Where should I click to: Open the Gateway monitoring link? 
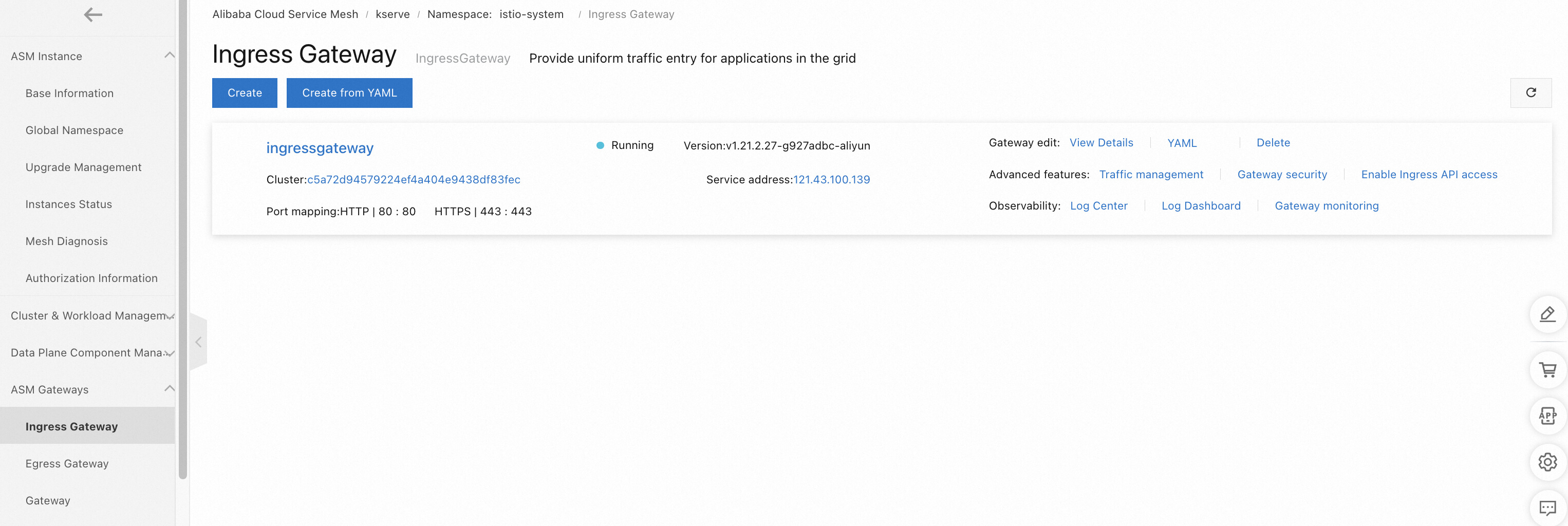coord(1327,206)
